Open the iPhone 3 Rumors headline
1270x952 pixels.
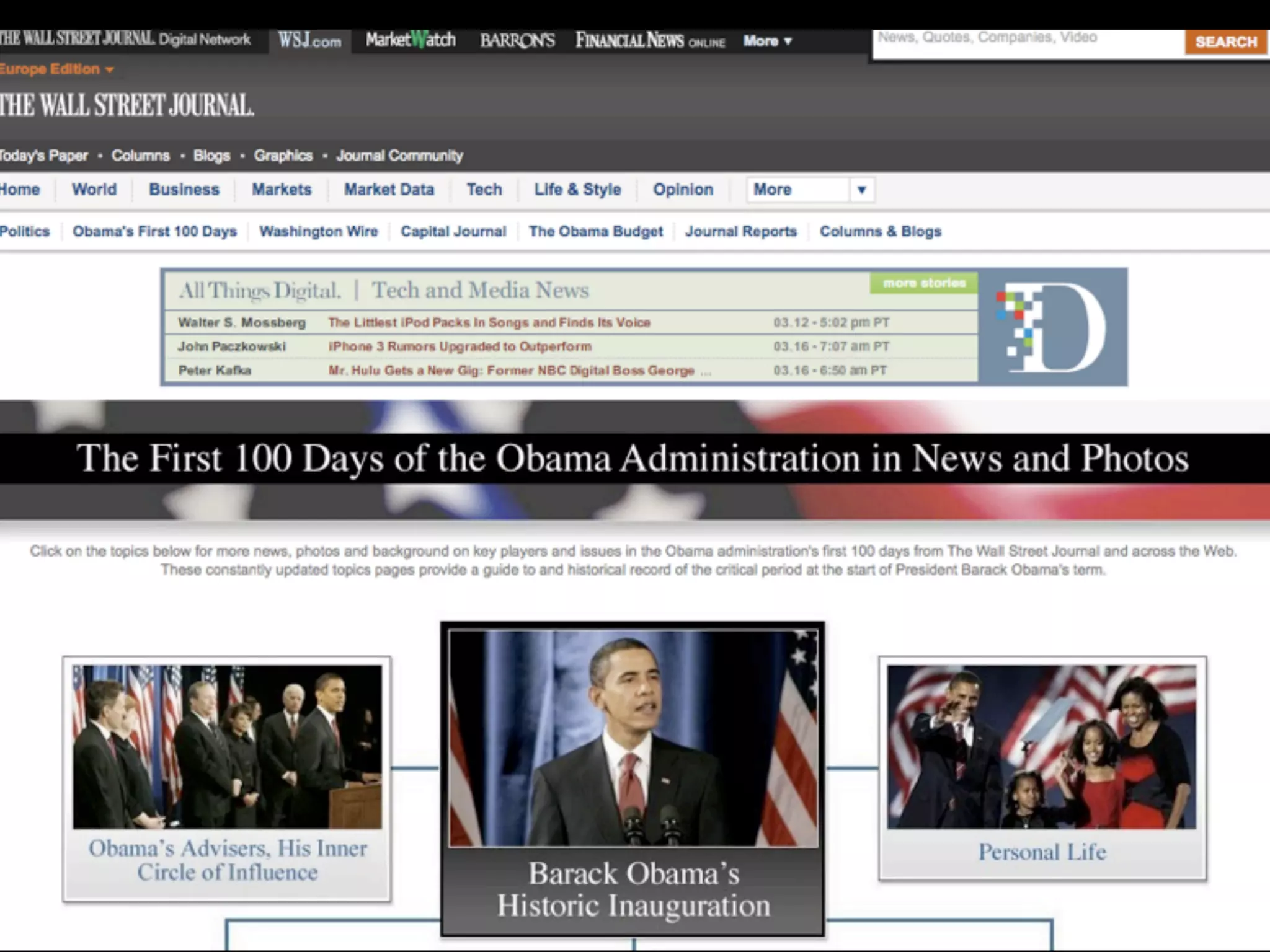click(460, 346)
